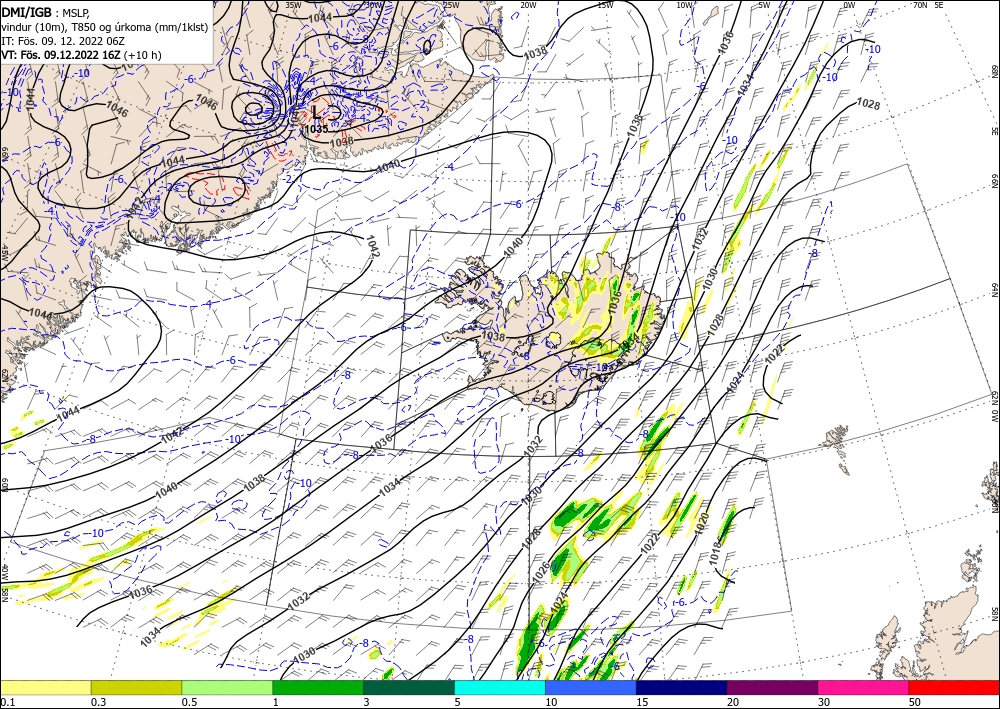Pick the bright blue 10 mm legend swatch
Screen dimensions: 1000x709
pos(591,687)
